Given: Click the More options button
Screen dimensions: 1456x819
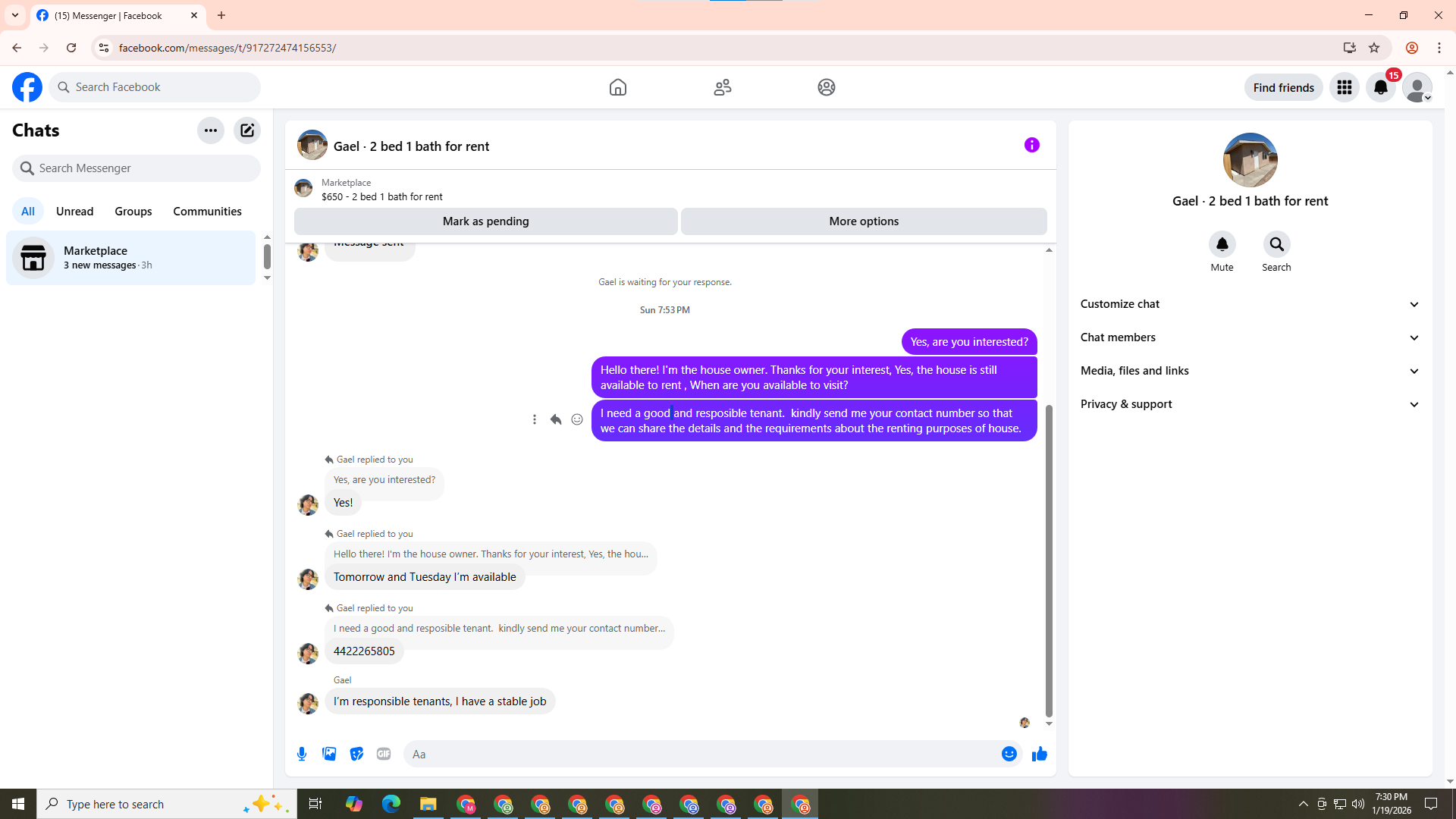Looking at the screenshot, I should tap(863, 221).
